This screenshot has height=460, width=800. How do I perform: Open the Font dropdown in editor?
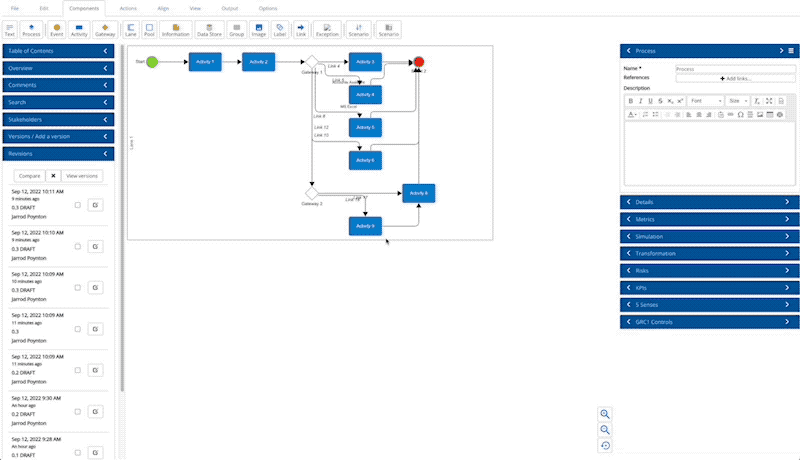705,101
